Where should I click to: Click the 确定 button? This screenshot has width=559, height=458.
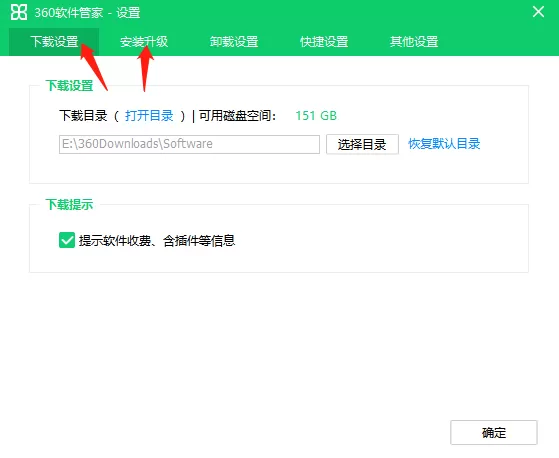click(494, 432)
